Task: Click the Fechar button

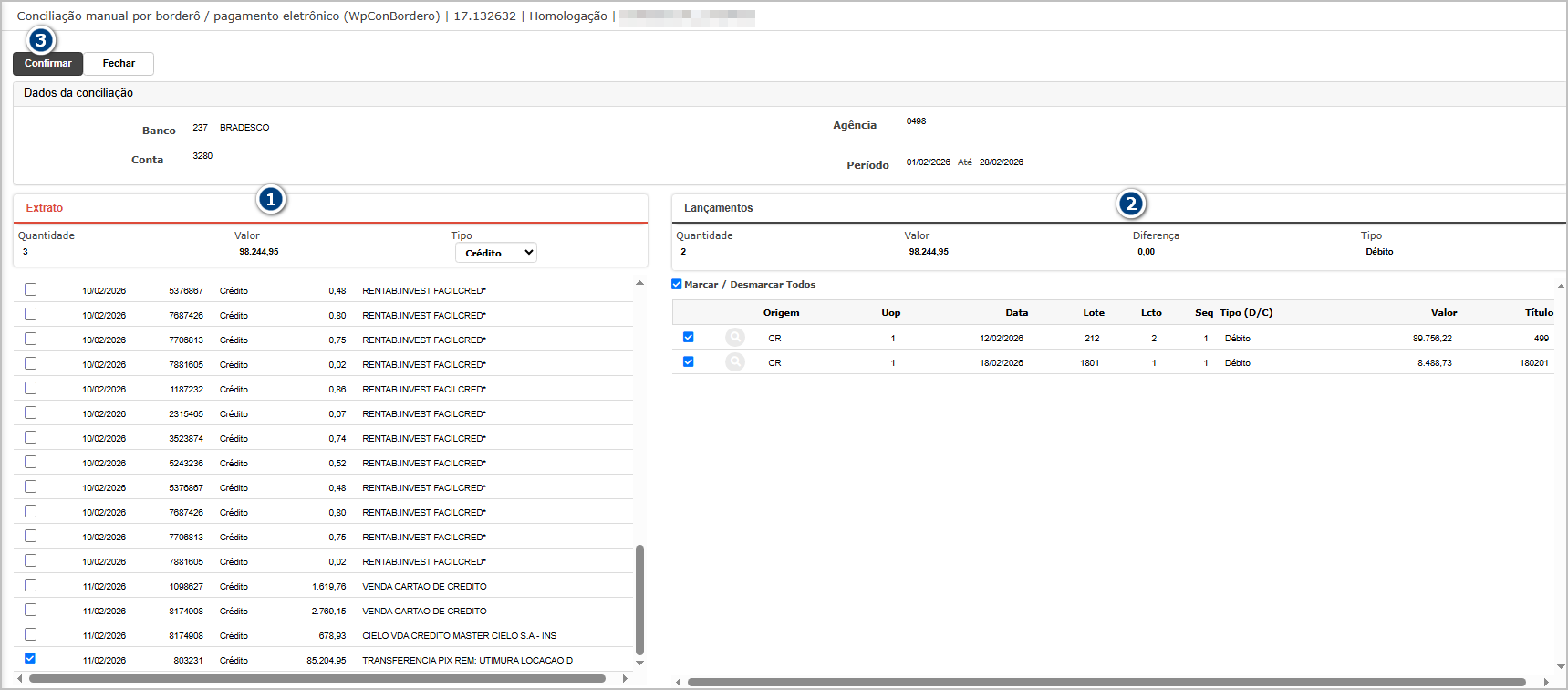Action: pos(119,64)
